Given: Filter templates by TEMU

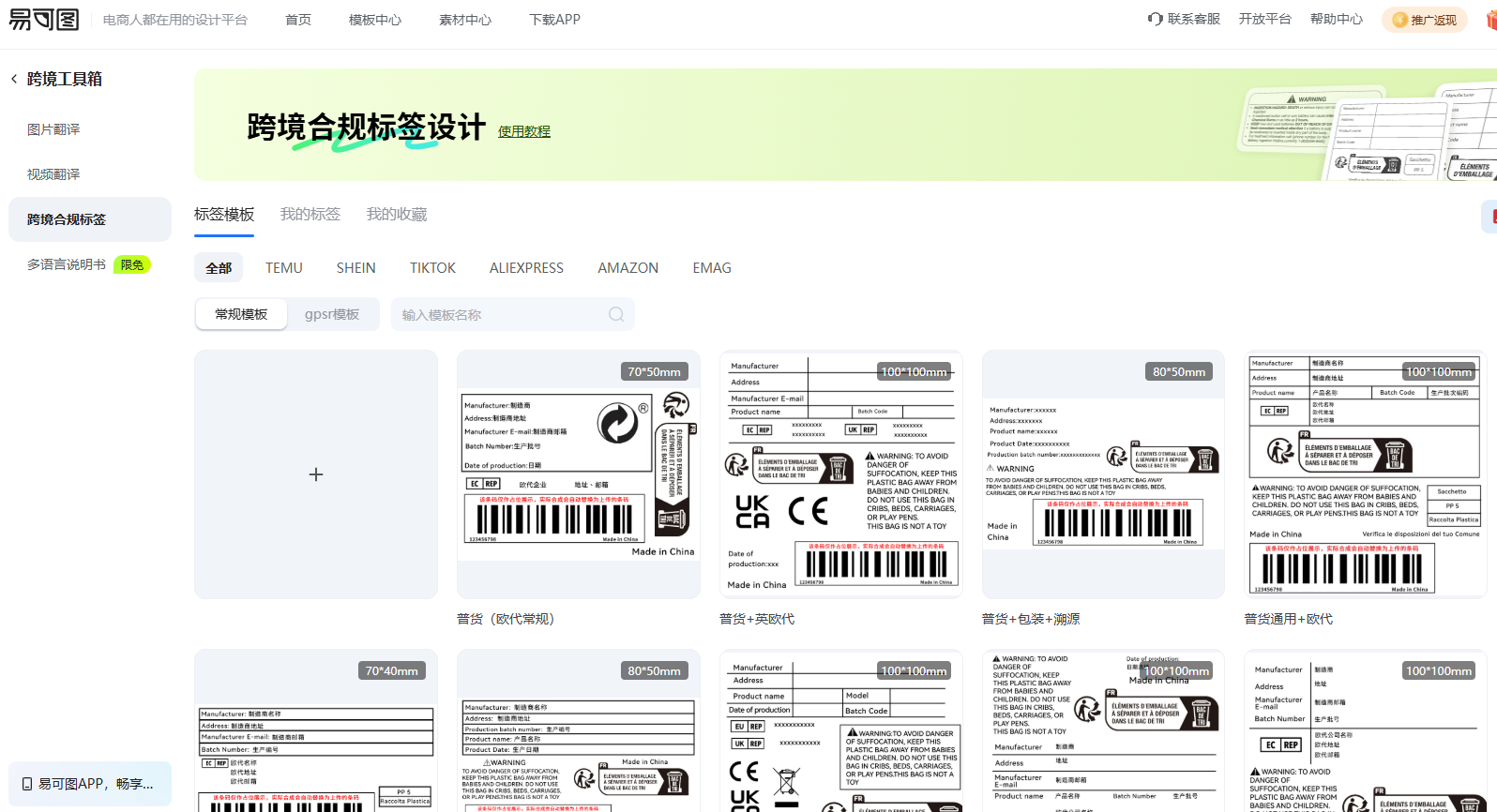Looking at the screenshot, I should [x=284, y=268].
